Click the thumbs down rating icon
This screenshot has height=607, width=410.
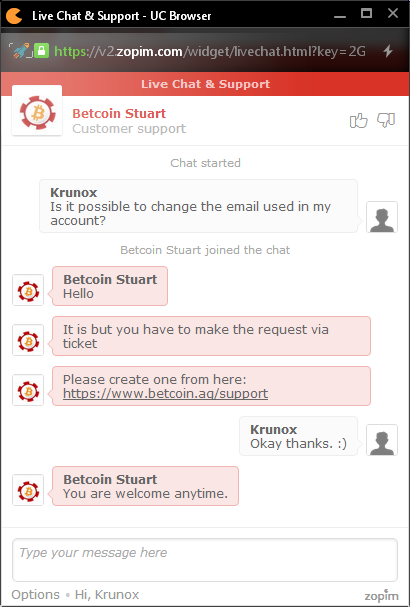386,120
